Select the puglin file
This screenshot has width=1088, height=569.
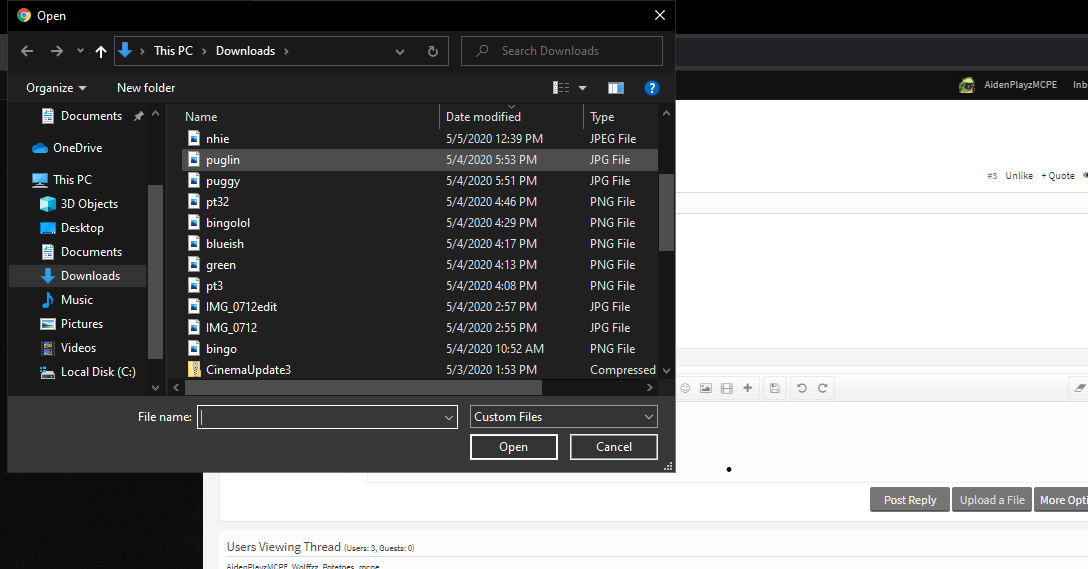pos(420,160)
